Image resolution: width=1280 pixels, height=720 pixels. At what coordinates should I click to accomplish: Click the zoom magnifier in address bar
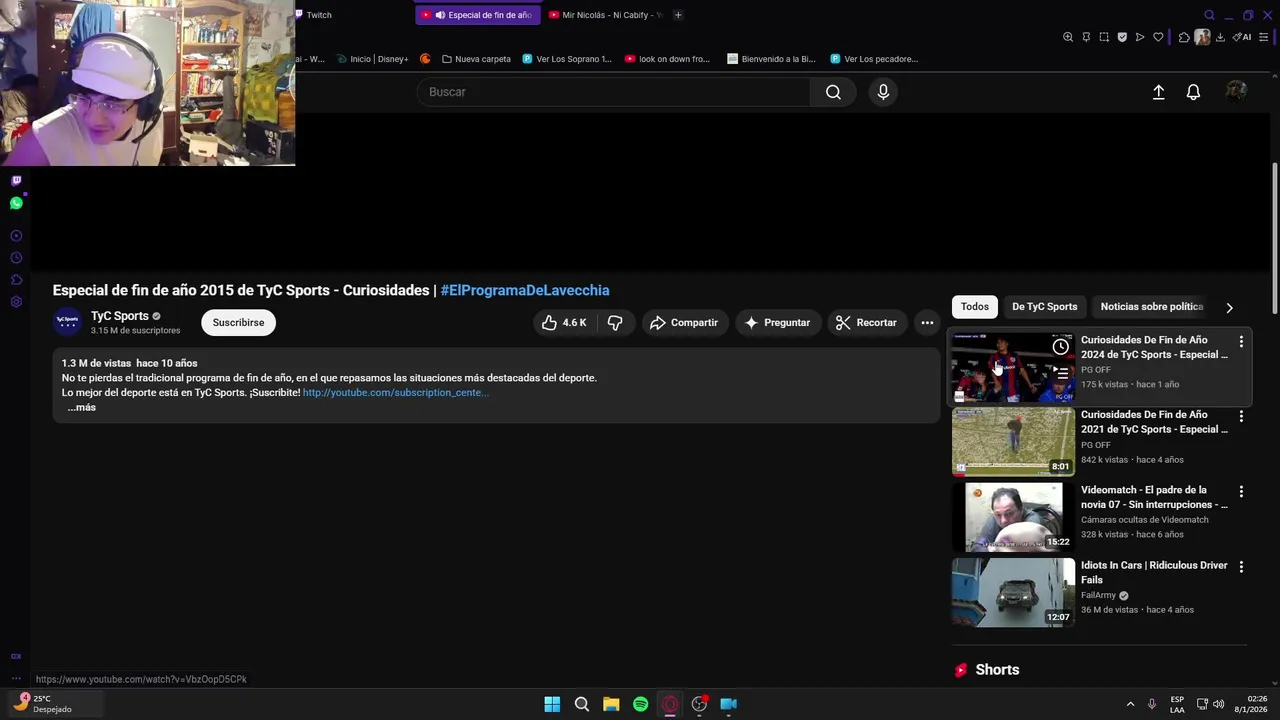coord(1068,37)
